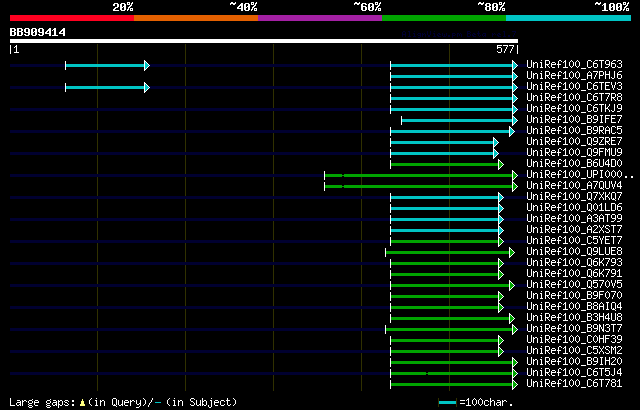Screen dimensions: 640x410
Task: Click the green alignment bar for UniRef100_B6U4D0
Action: tap(447, 164)
